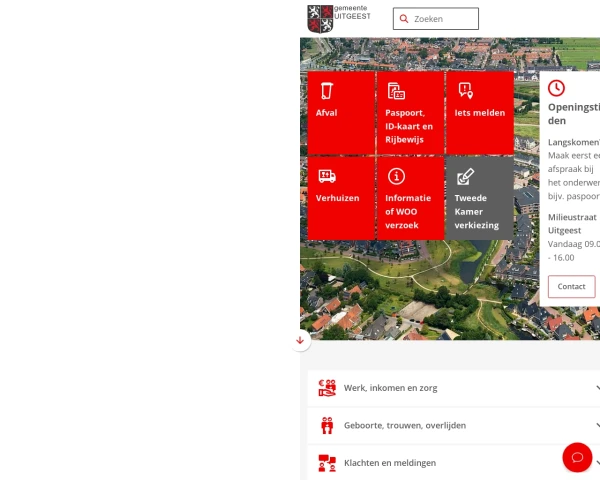
Task: Open the Afval tile with bin icon
Action: coord(341,113)
